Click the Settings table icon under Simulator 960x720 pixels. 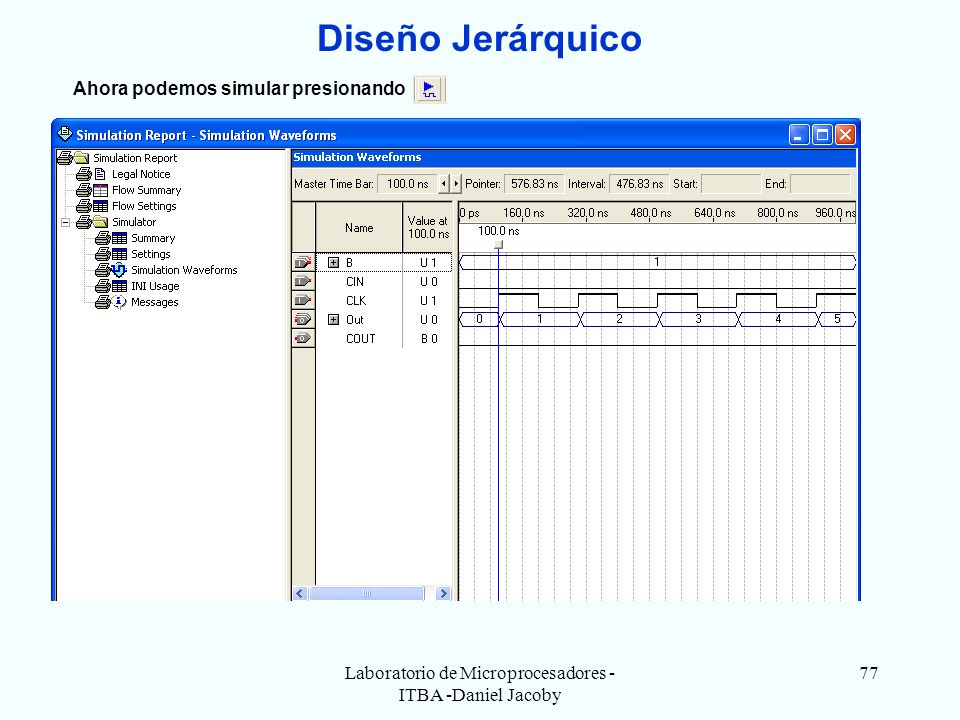(x=119, y=254)
